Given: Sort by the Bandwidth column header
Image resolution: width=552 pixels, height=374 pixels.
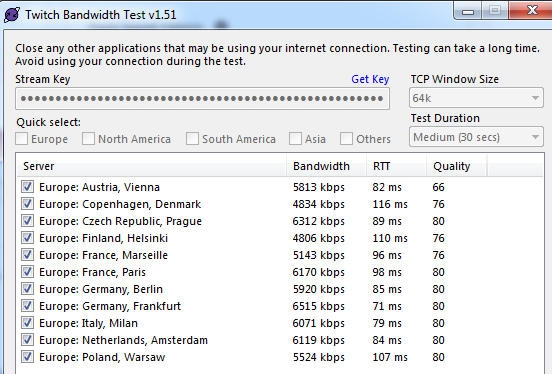Looking at the screenshot, I should click(326, 166).
